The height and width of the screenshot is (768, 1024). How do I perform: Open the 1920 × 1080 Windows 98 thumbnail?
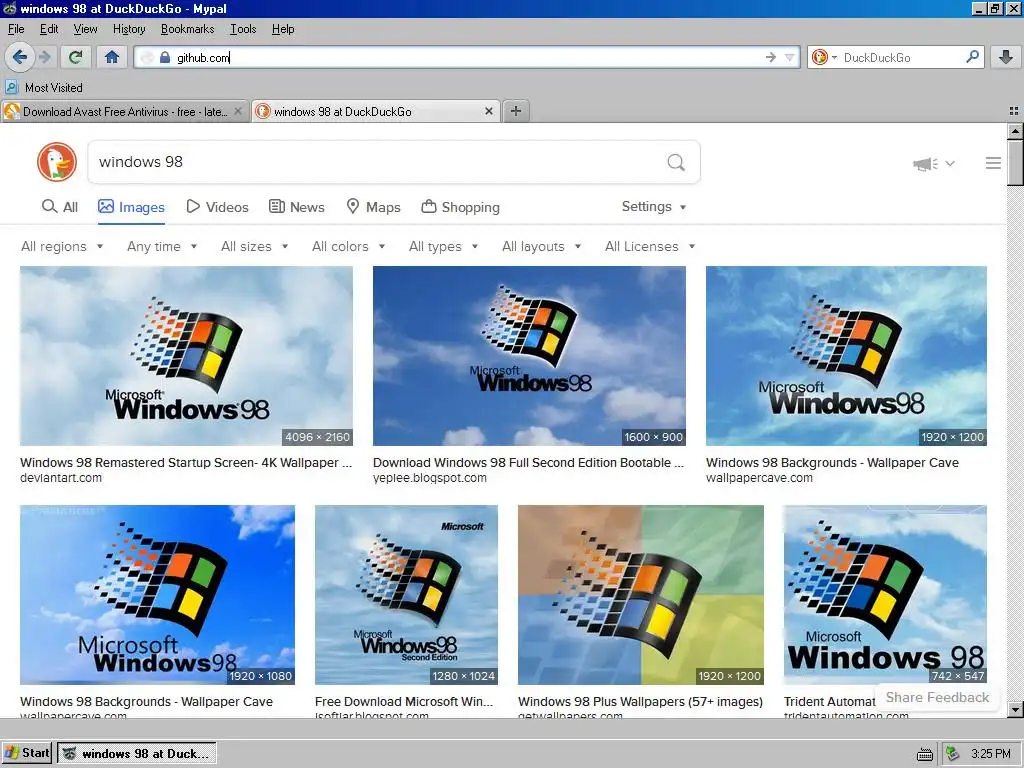(157, 595)
